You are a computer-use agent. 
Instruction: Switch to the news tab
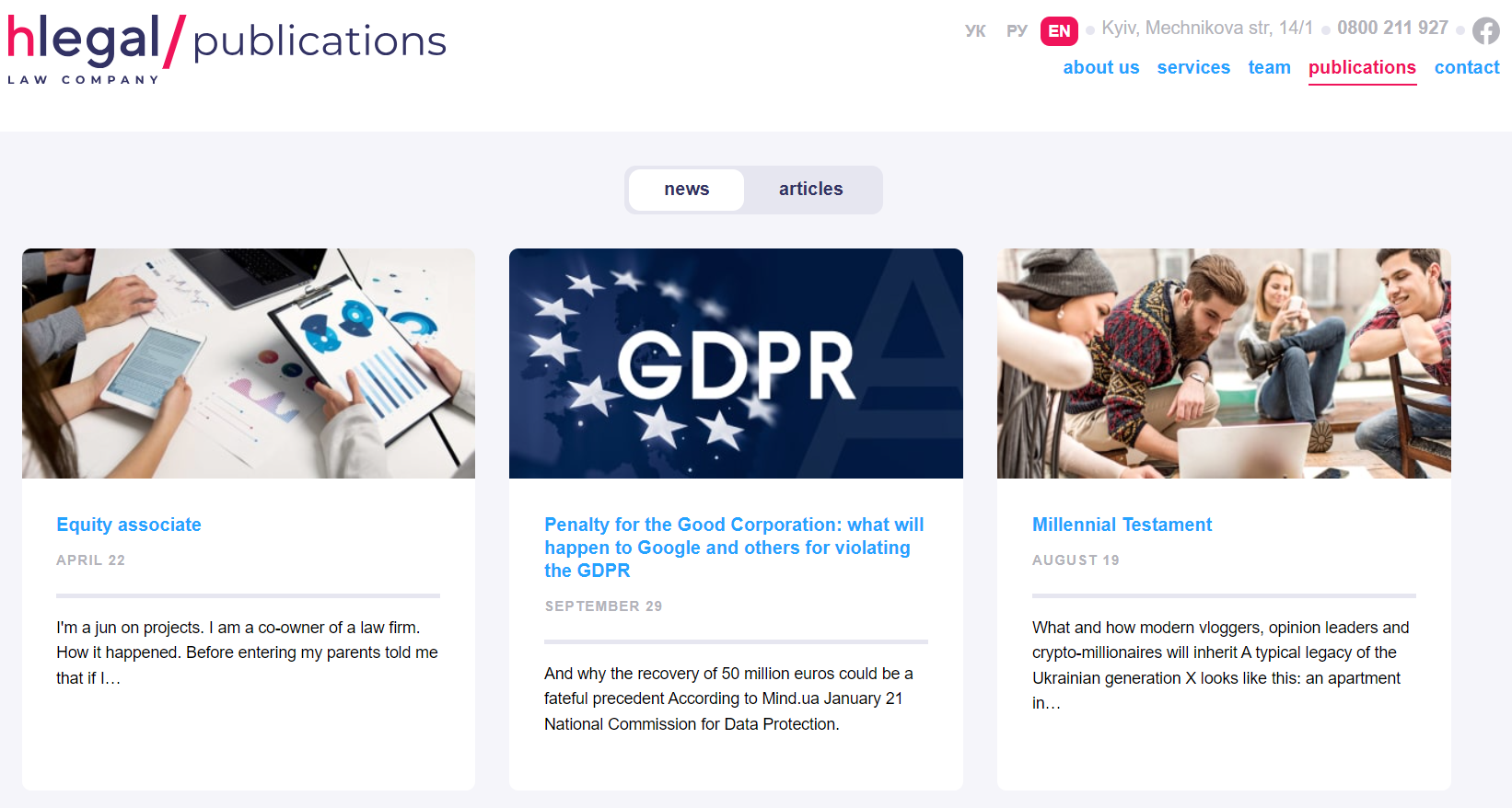point(687,190)
